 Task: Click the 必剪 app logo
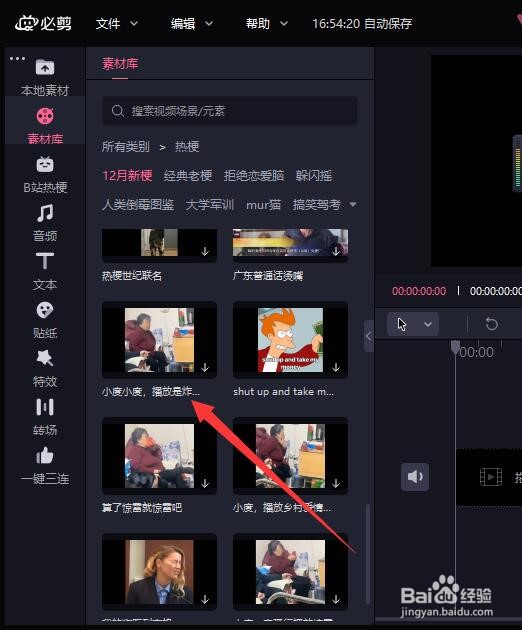[43, 23]
